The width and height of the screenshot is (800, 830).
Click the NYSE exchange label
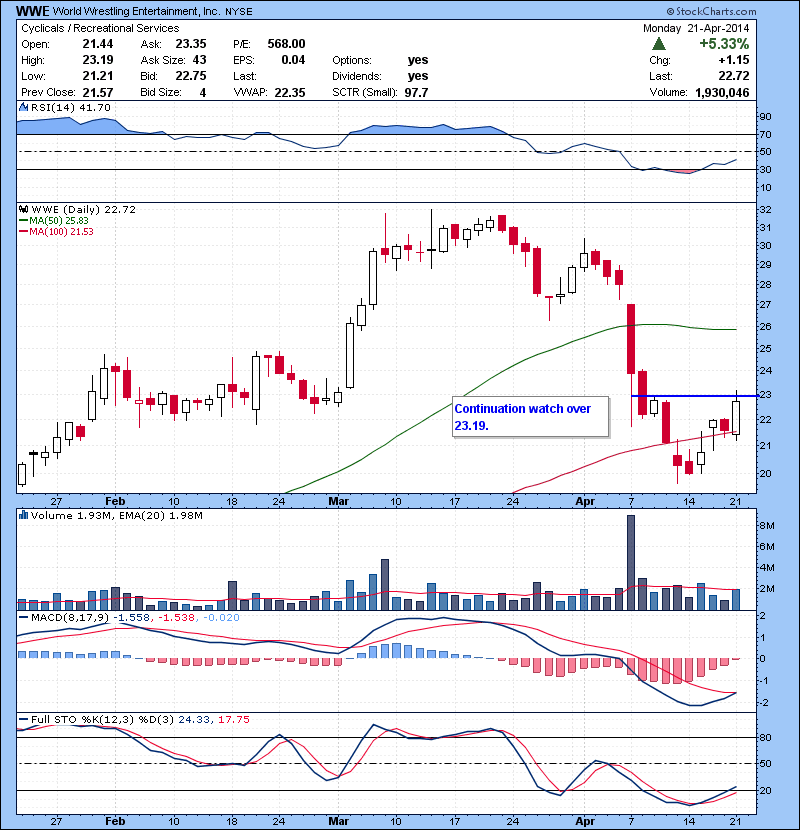[x=239, y=12]
